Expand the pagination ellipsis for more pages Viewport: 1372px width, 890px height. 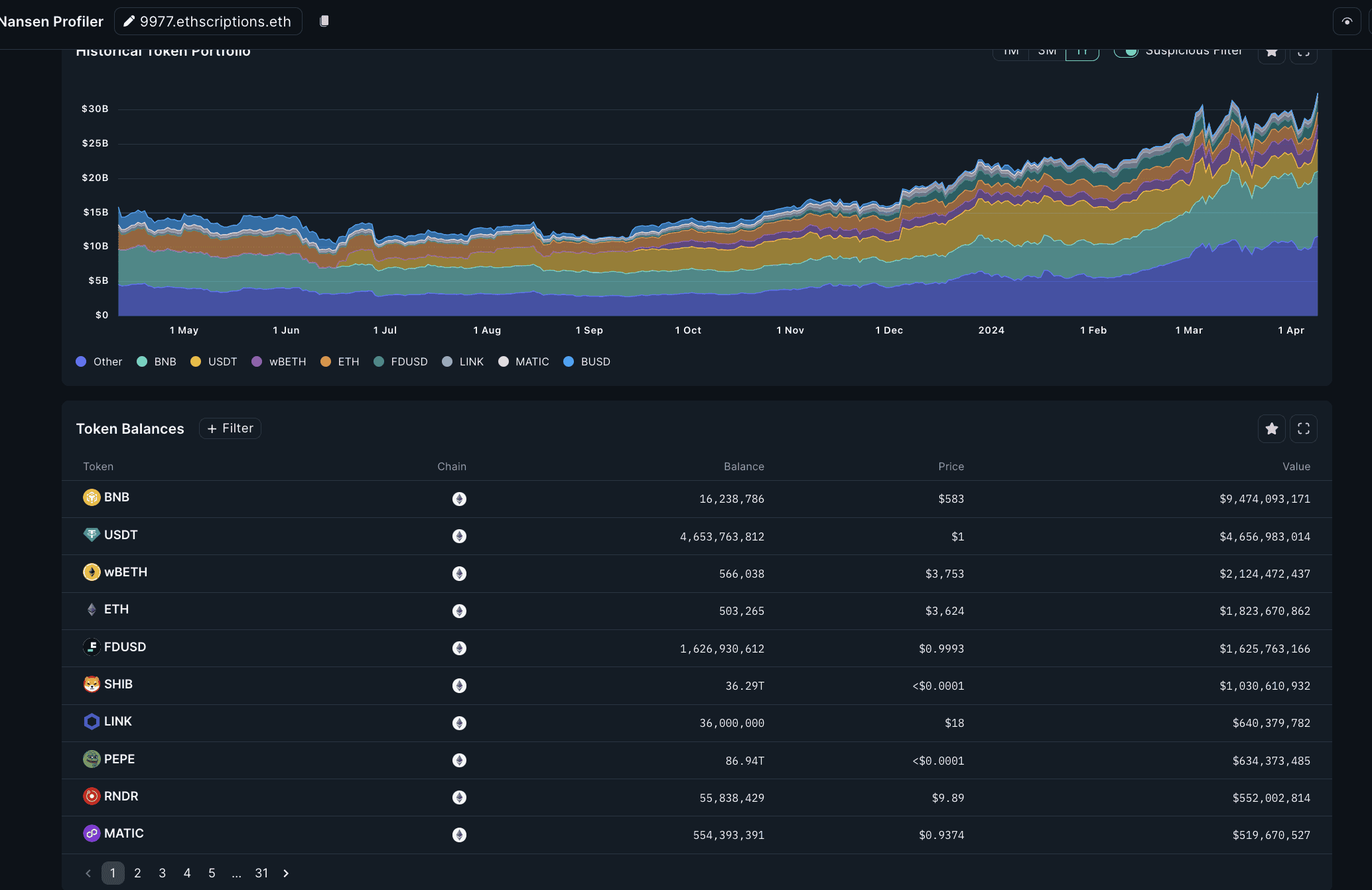[236, 873]
